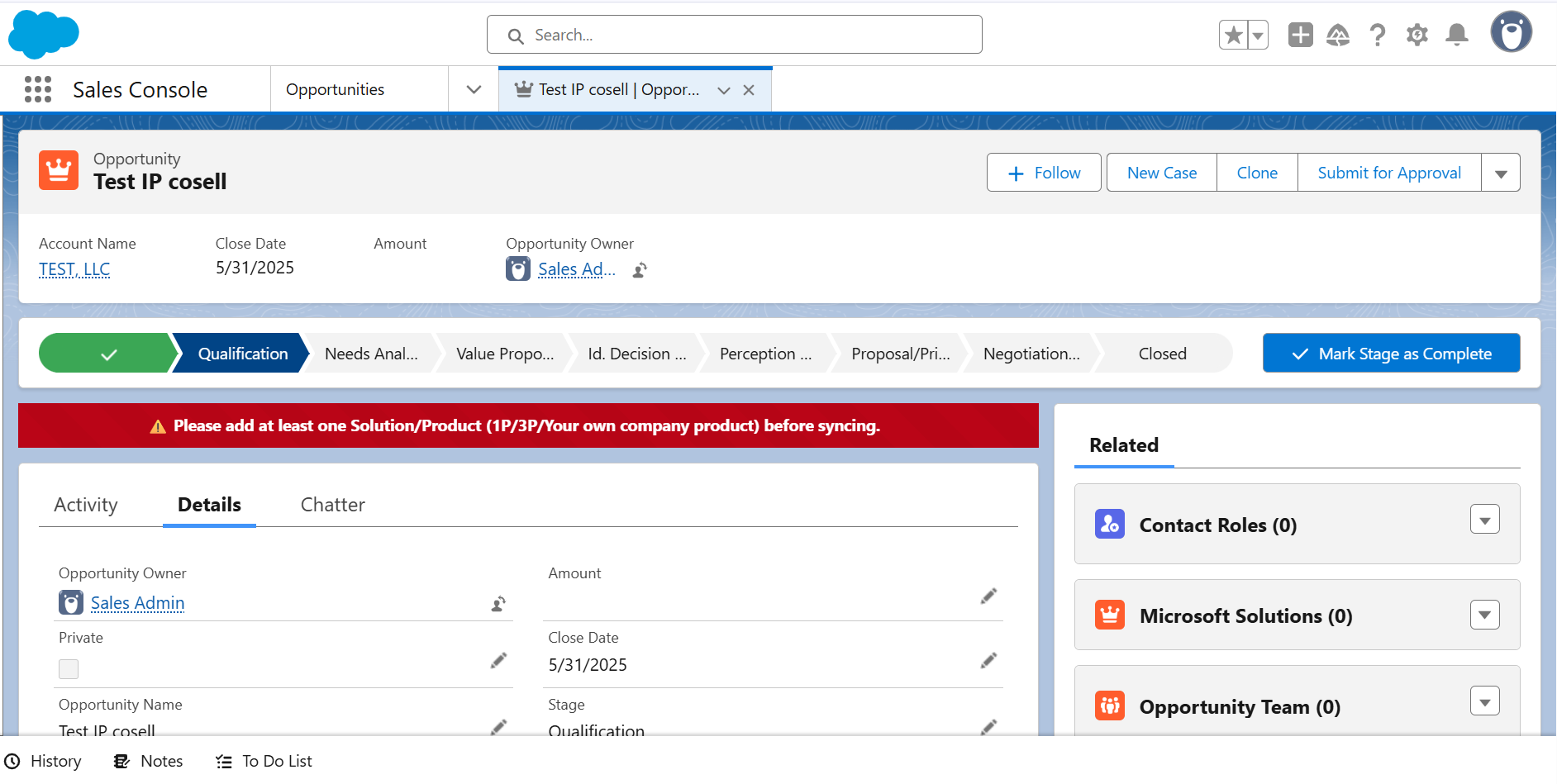Open the App Launcher grid icon
1557x784 pixels.
38,89
